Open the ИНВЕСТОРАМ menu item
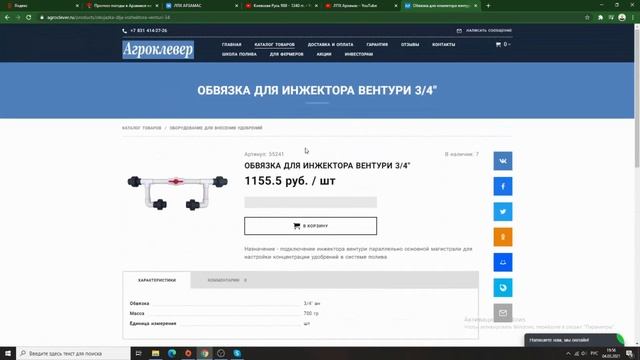This screenshot has height=360, width=640. 359,54
